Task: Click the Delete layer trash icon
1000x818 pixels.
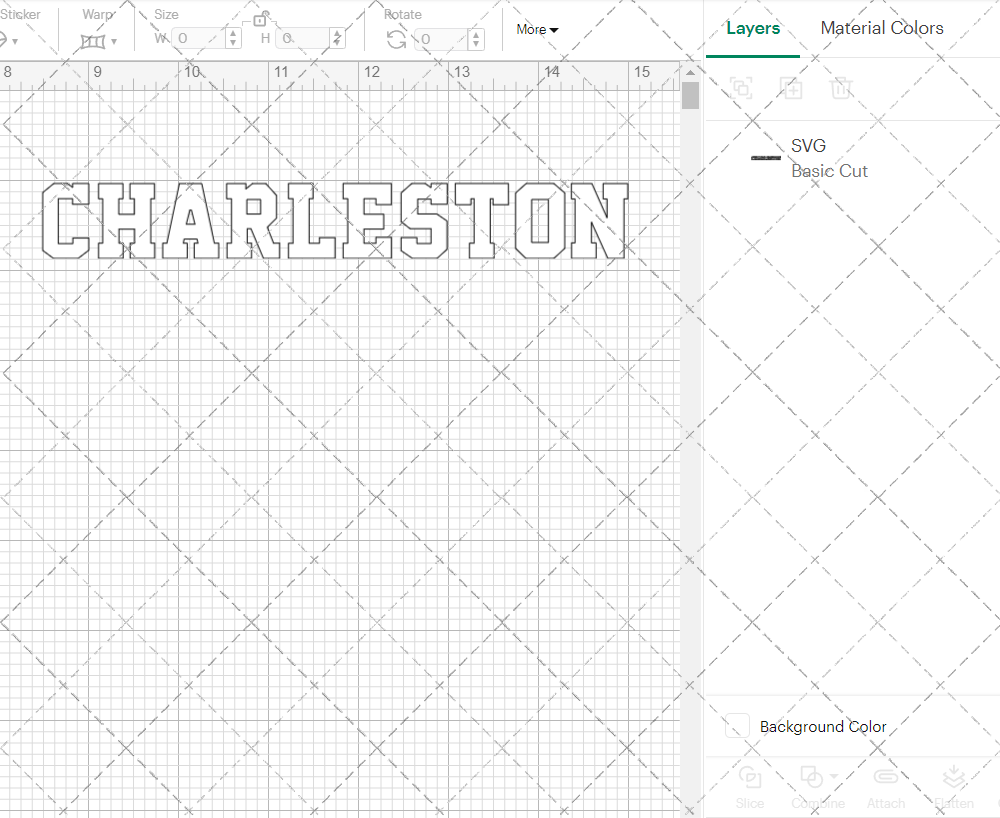Action: (841, 87)
